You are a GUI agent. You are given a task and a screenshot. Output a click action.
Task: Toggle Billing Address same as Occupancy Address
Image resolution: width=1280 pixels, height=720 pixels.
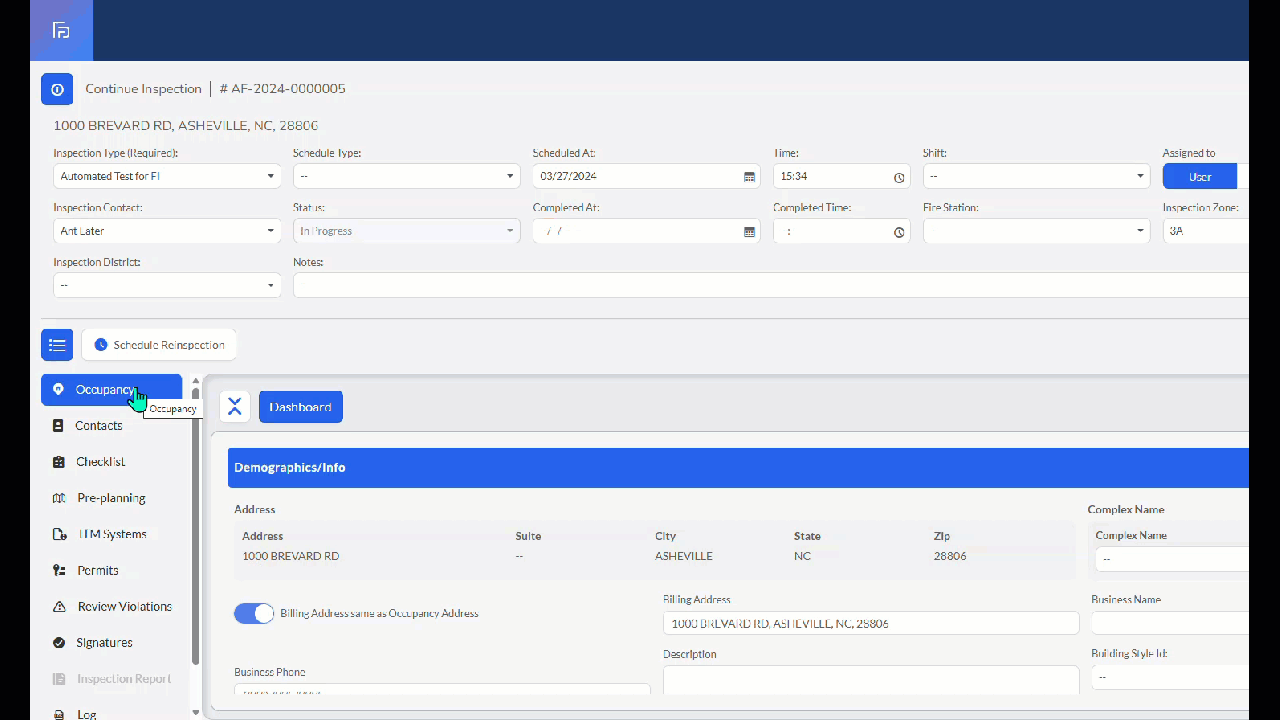254,614
